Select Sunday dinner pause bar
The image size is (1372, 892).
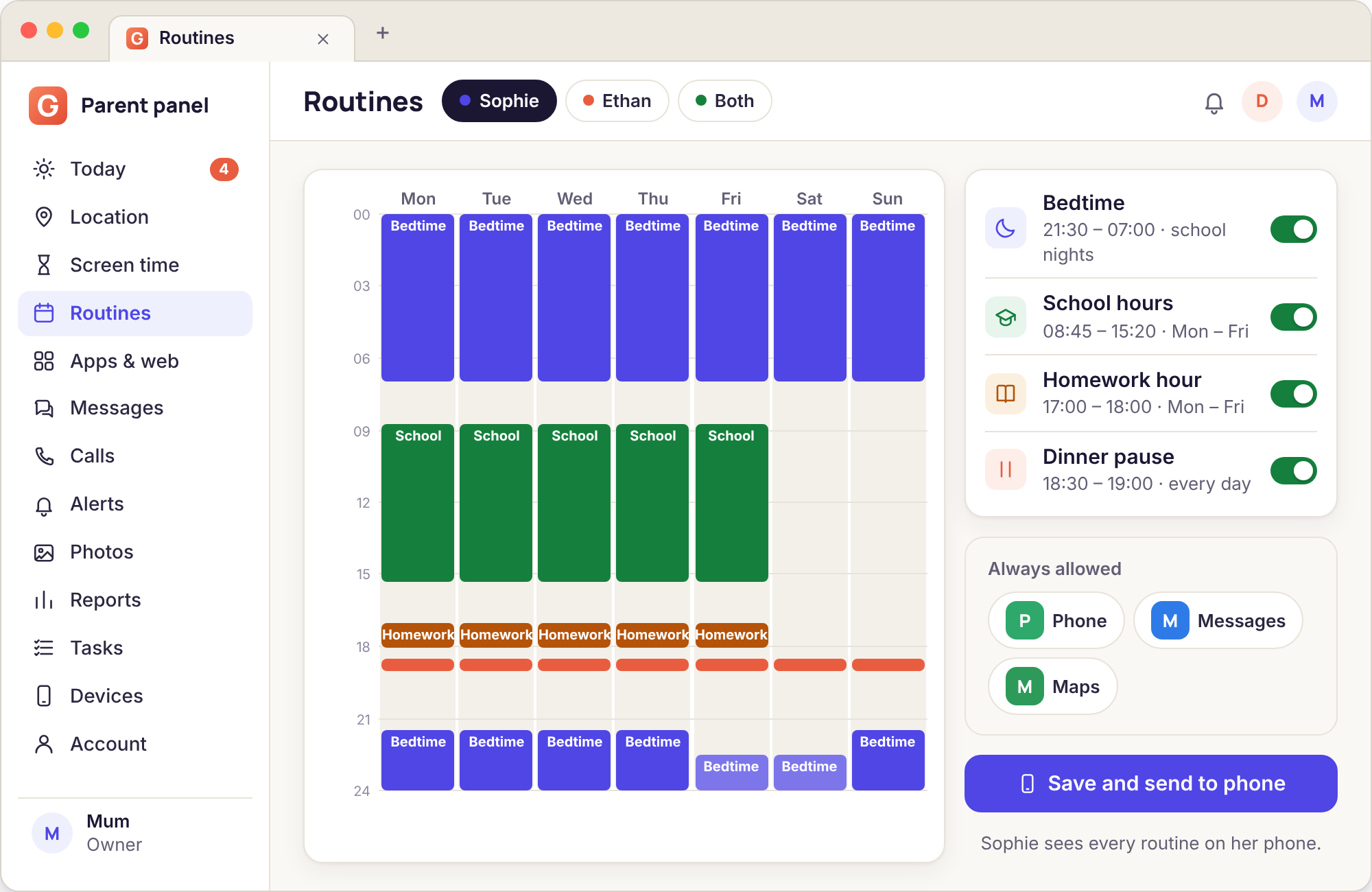[888, 665]
